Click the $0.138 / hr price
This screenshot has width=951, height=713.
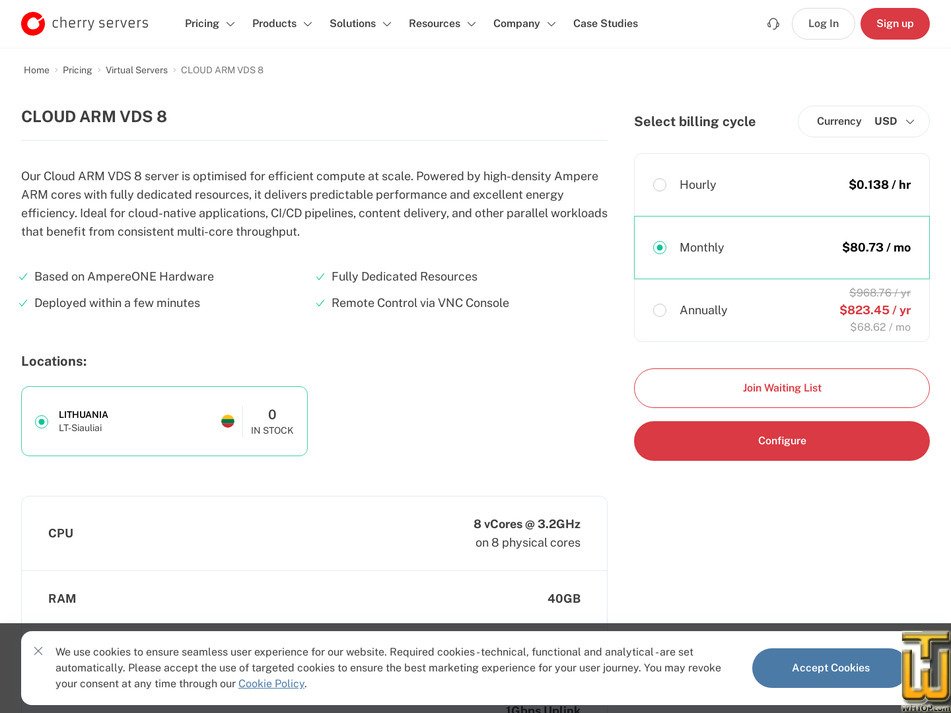coord(879,184)
